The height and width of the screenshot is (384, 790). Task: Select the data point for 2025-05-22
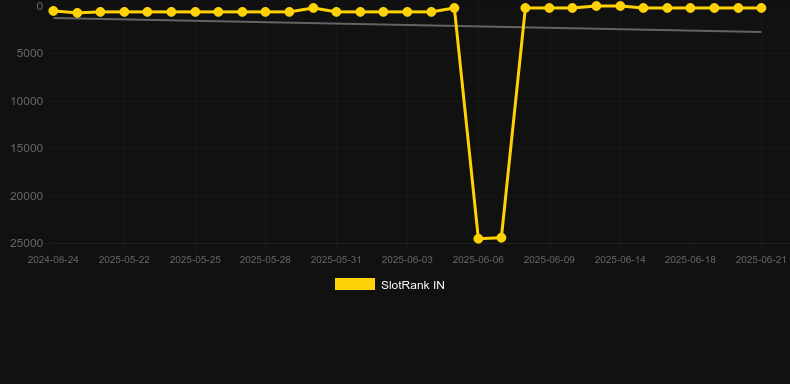click(124, 12)
